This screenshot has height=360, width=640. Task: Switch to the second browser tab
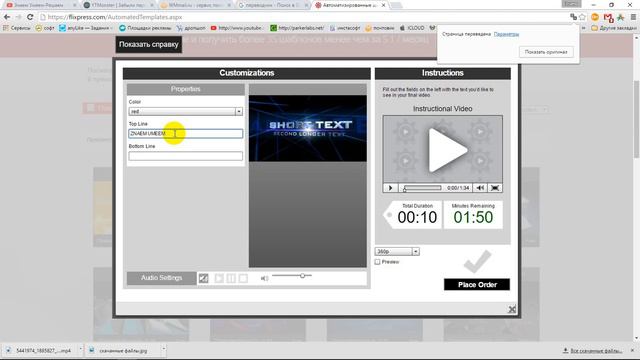click(x=118, y=5)
